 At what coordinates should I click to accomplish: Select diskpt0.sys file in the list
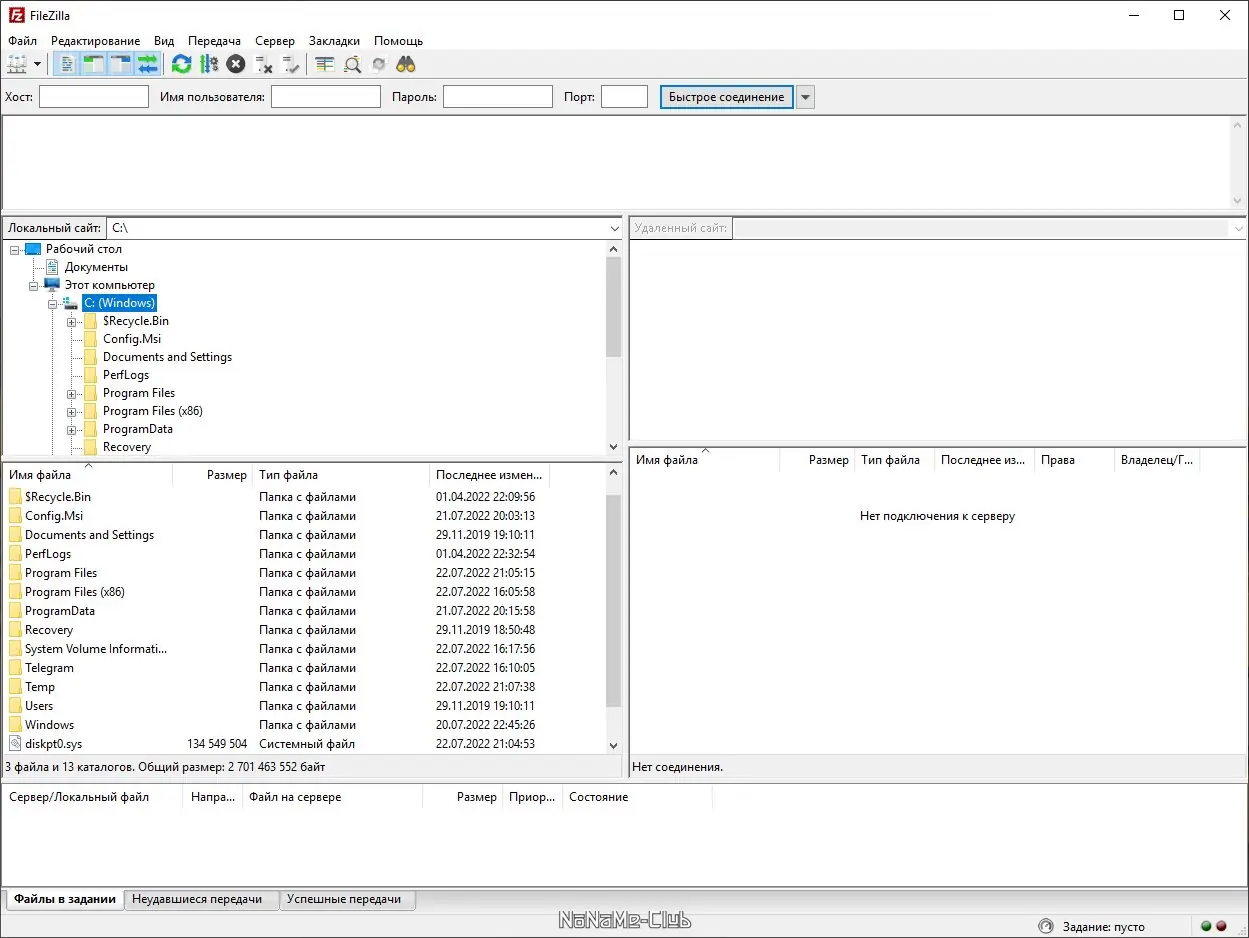pyautogui.click(x=56, y=744)
